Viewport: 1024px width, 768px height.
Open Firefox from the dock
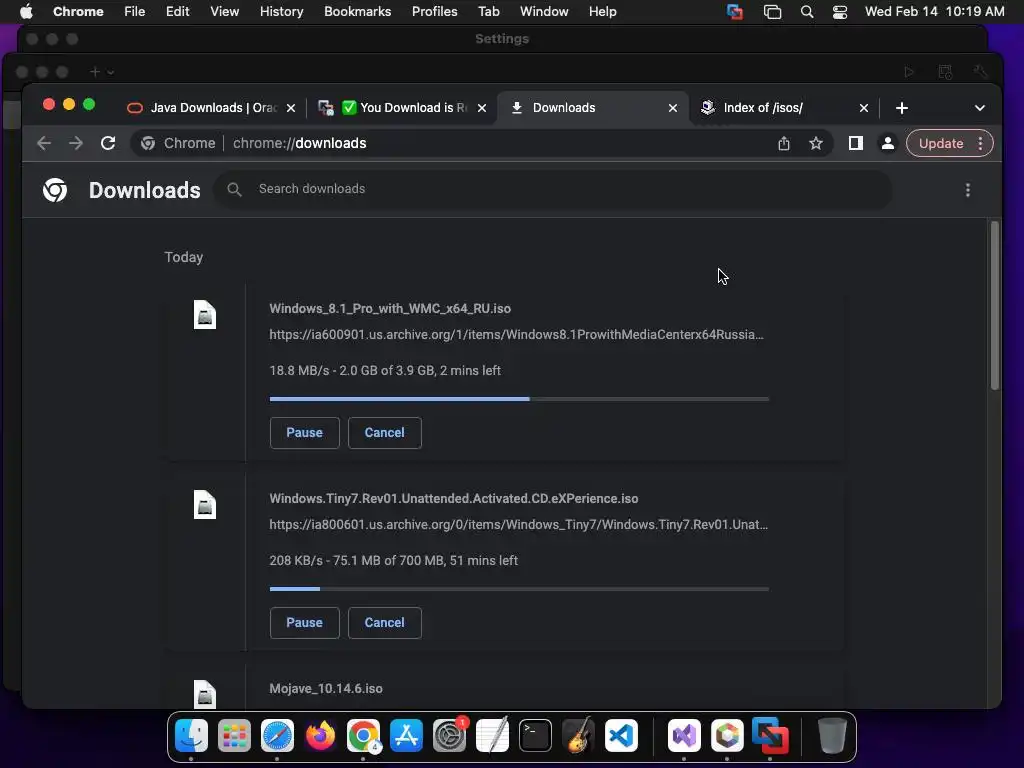click(320, 736)
